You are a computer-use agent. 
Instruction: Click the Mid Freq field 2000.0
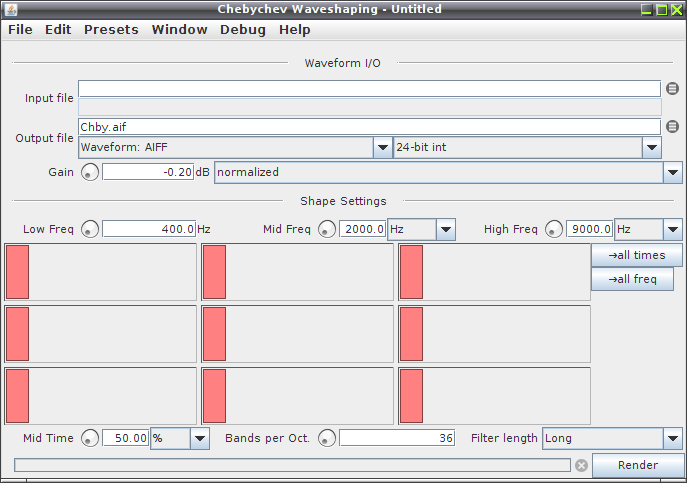(x=363, y=229)
